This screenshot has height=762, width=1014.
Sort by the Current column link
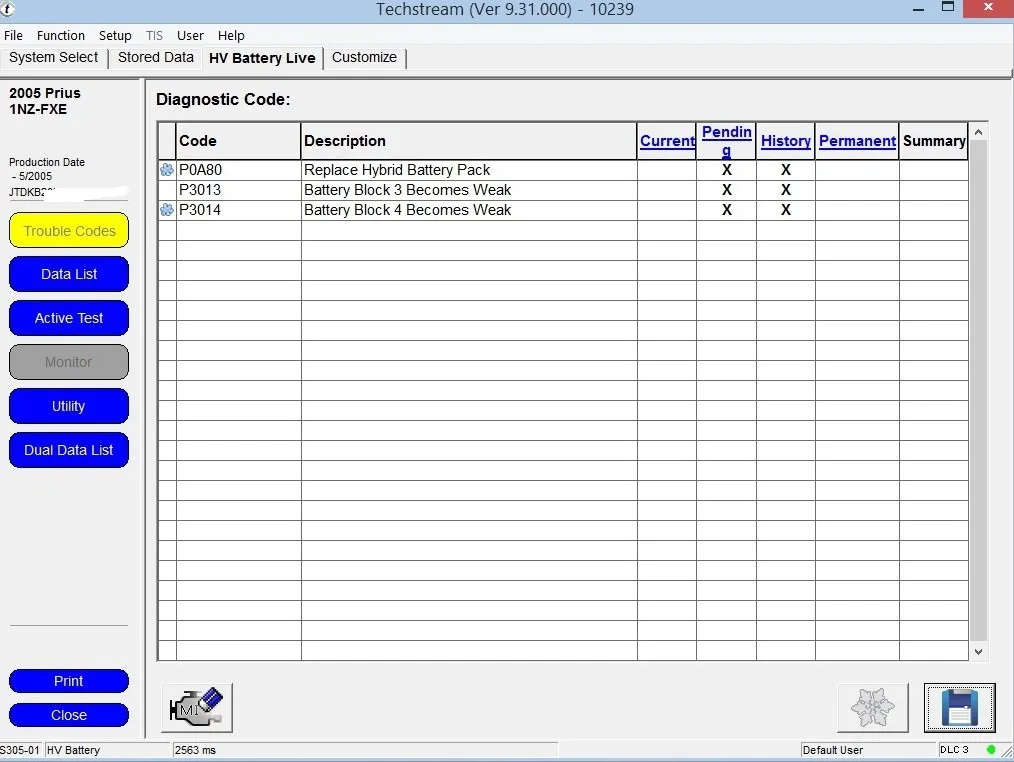(x=667, y=141)
